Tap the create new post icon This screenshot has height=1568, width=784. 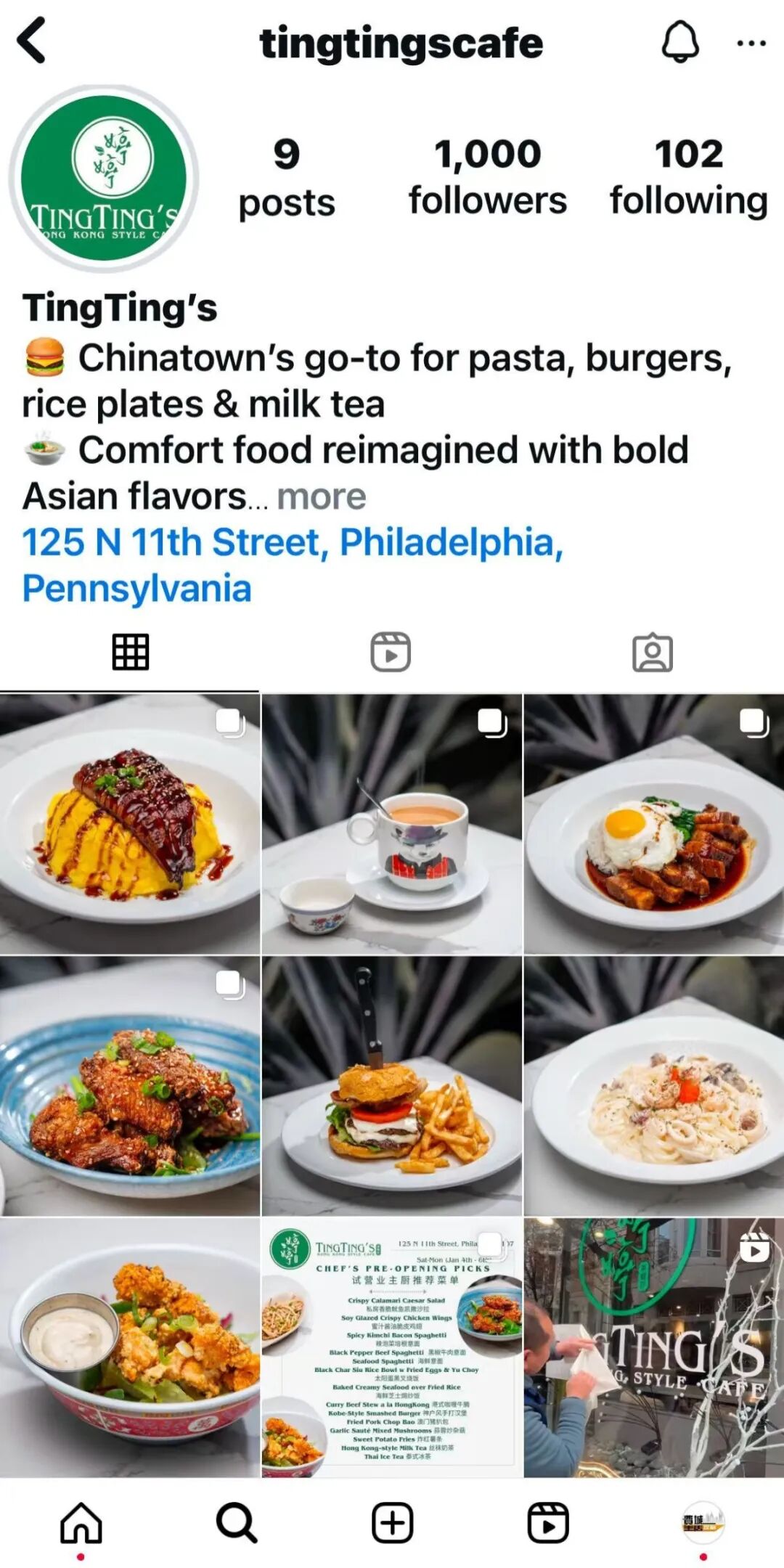point(393,1522)
